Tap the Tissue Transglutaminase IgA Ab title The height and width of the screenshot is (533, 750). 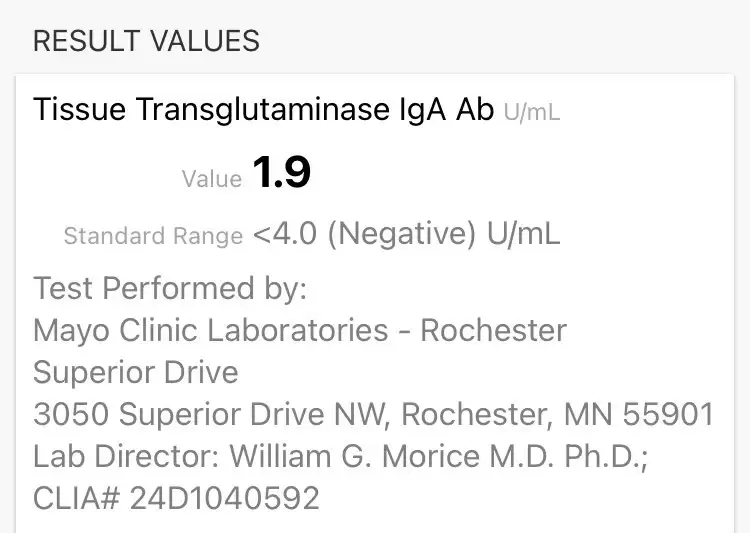coord(264,110)
